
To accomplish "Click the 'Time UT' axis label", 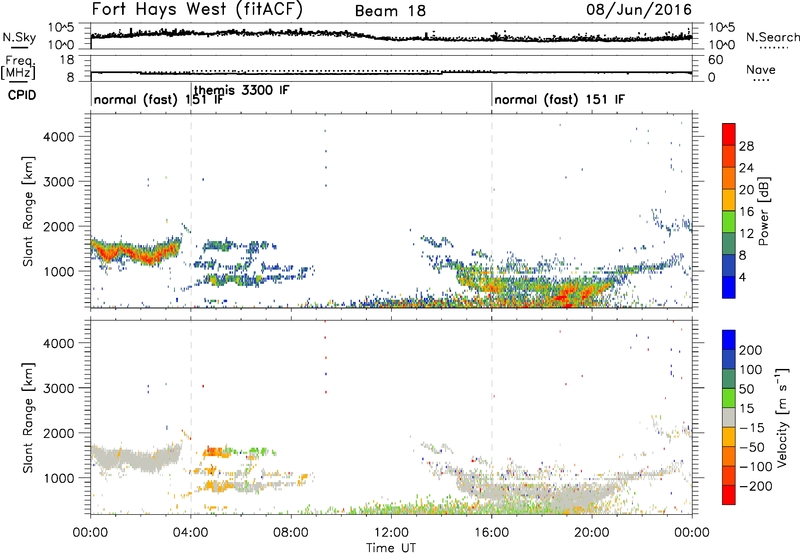I will tap(391, 548).
